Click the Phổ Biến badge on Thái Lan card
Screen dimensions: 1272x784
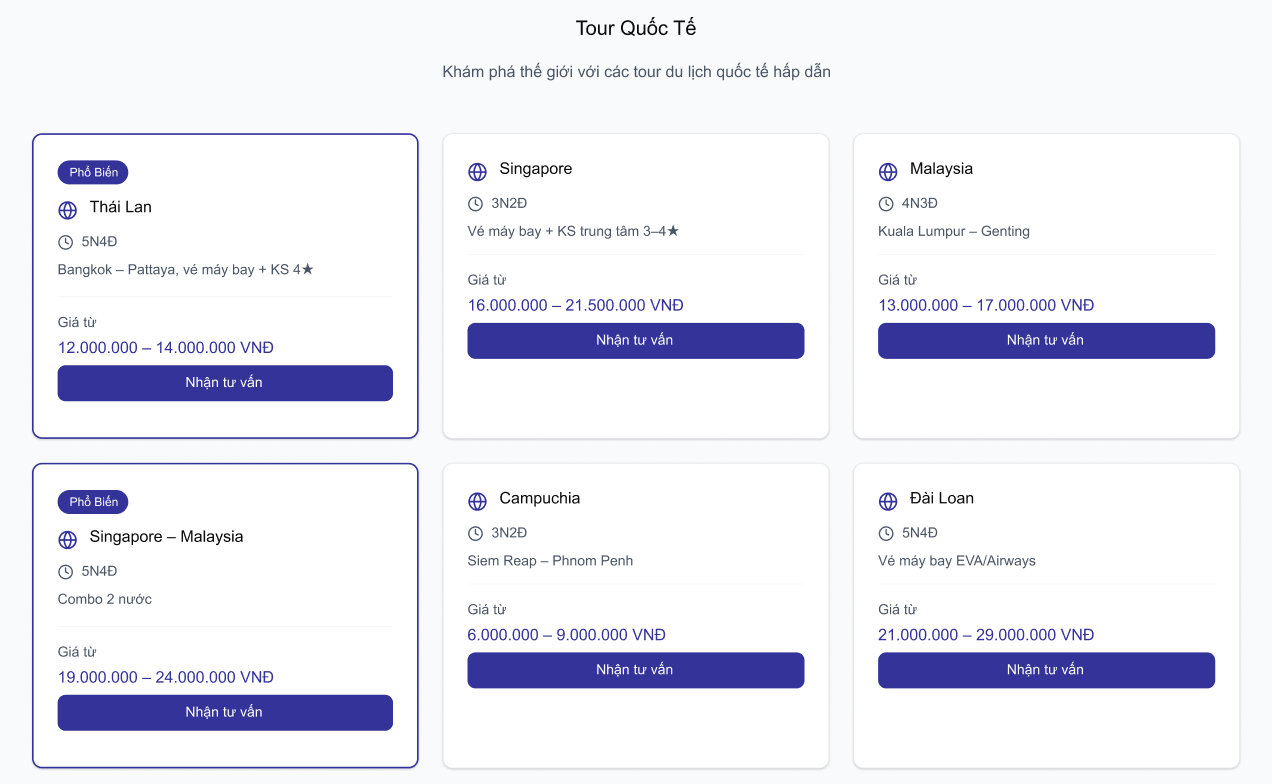point(93,172)
